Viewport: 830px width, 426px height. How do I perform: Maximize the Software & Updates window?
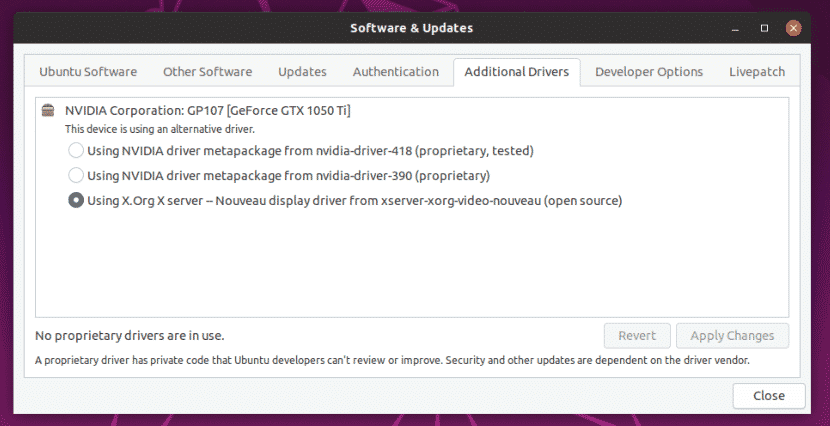pyautogui.click(x=764, y=29)
